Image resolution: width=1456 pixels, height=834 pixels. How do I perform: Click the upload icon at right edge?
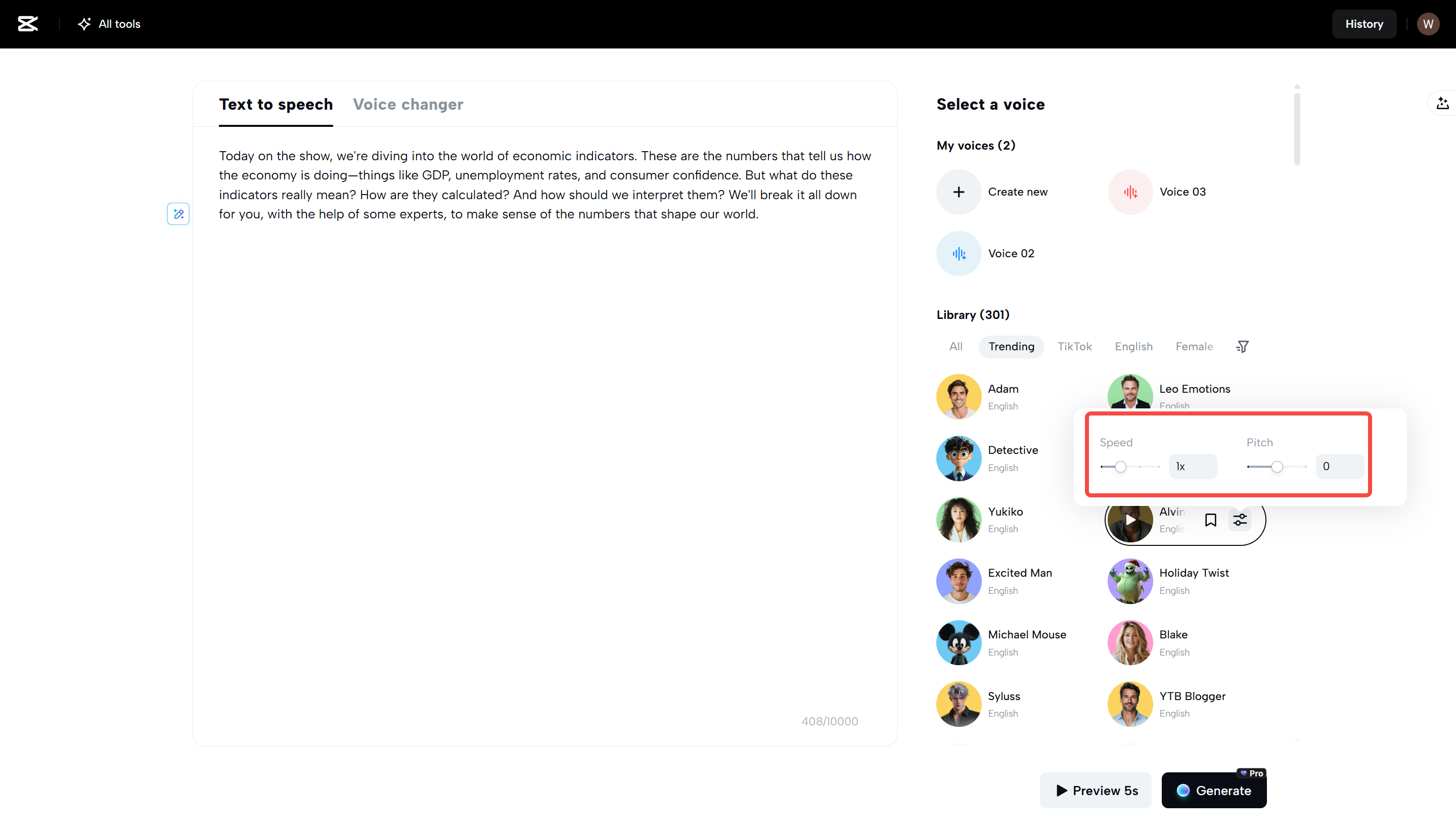(1442, 104)
